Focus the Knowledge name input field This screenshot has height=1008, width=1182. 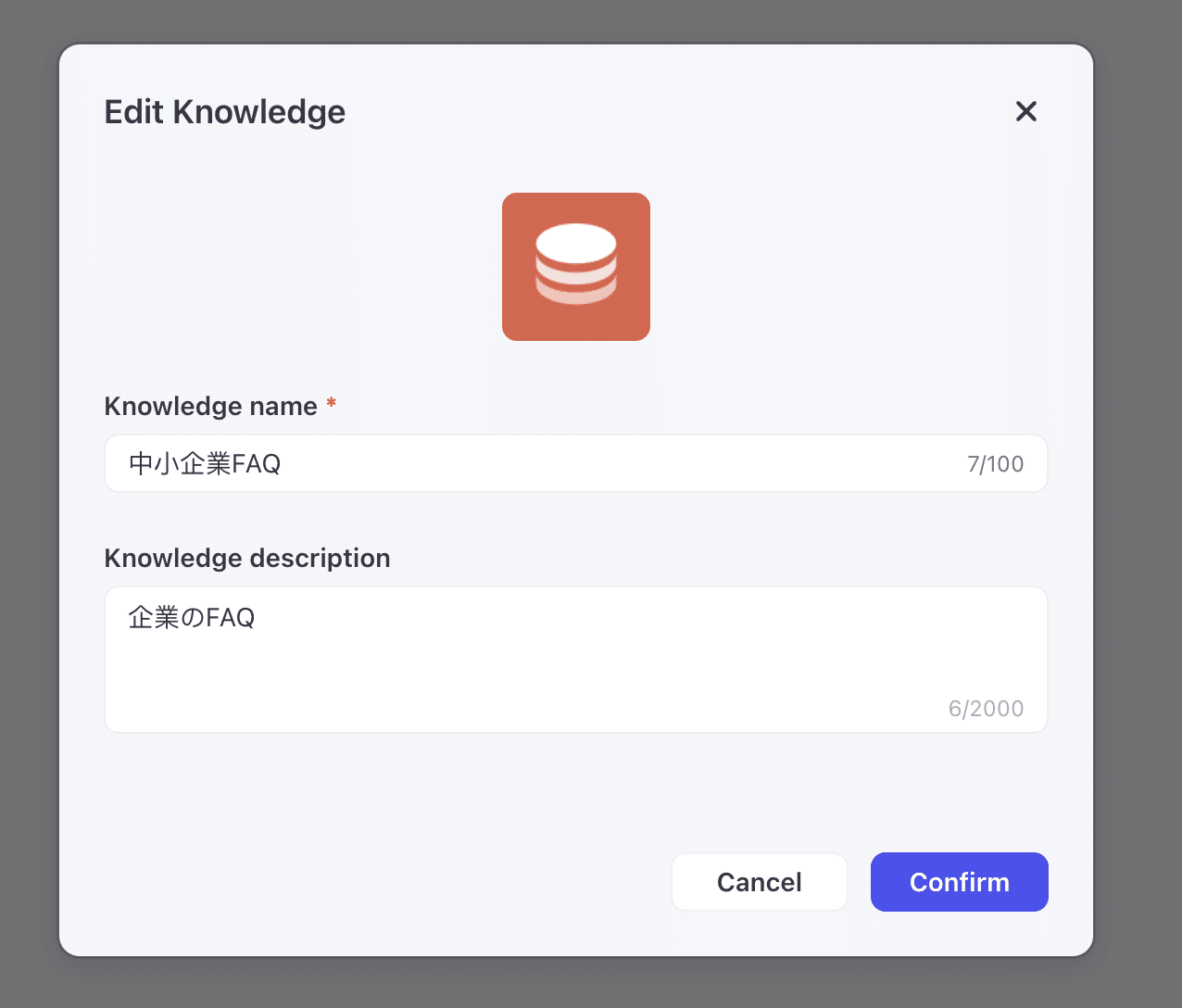[x=574, y=463]
